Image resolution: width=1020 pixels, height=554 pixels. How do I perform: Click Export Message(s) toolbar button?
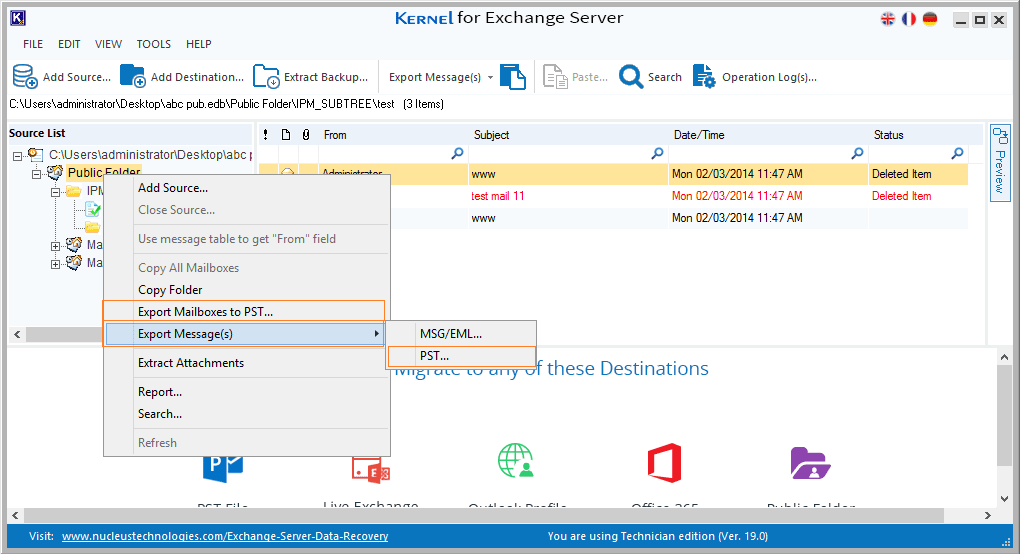[x=435, y=77]
